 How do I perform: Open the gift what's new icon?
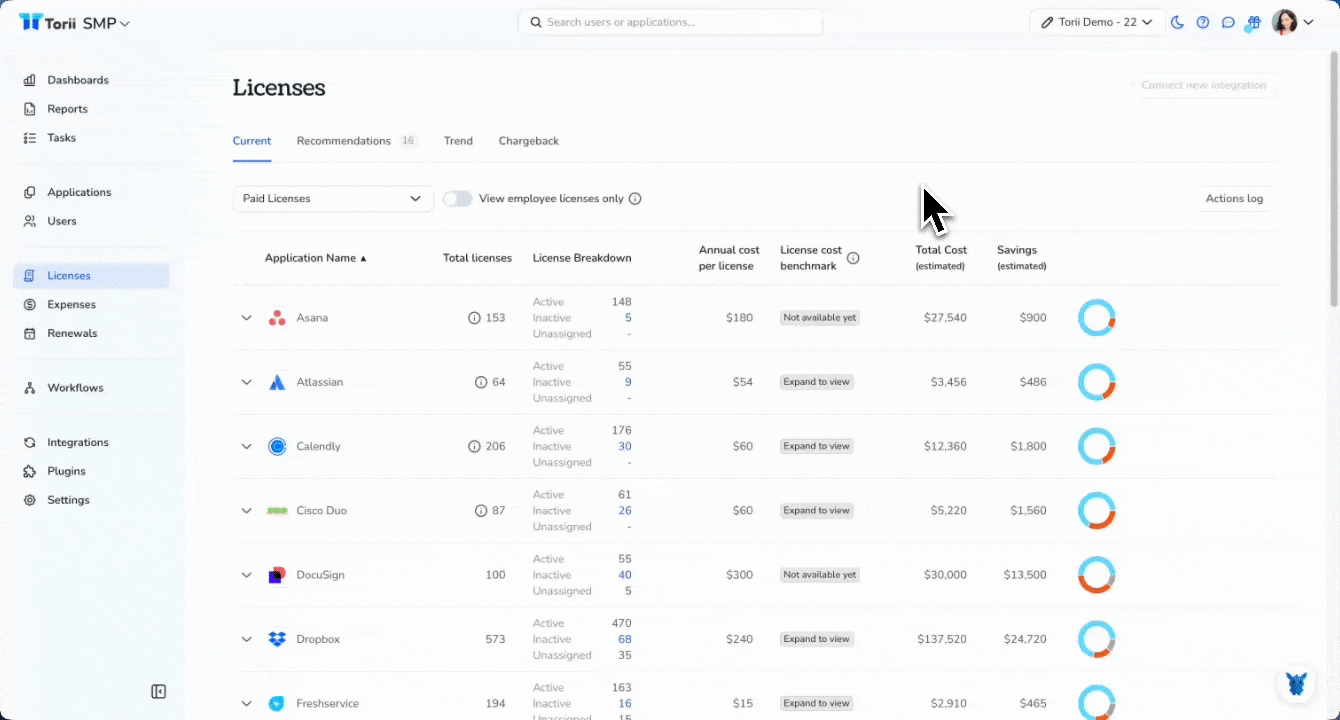1254,22
